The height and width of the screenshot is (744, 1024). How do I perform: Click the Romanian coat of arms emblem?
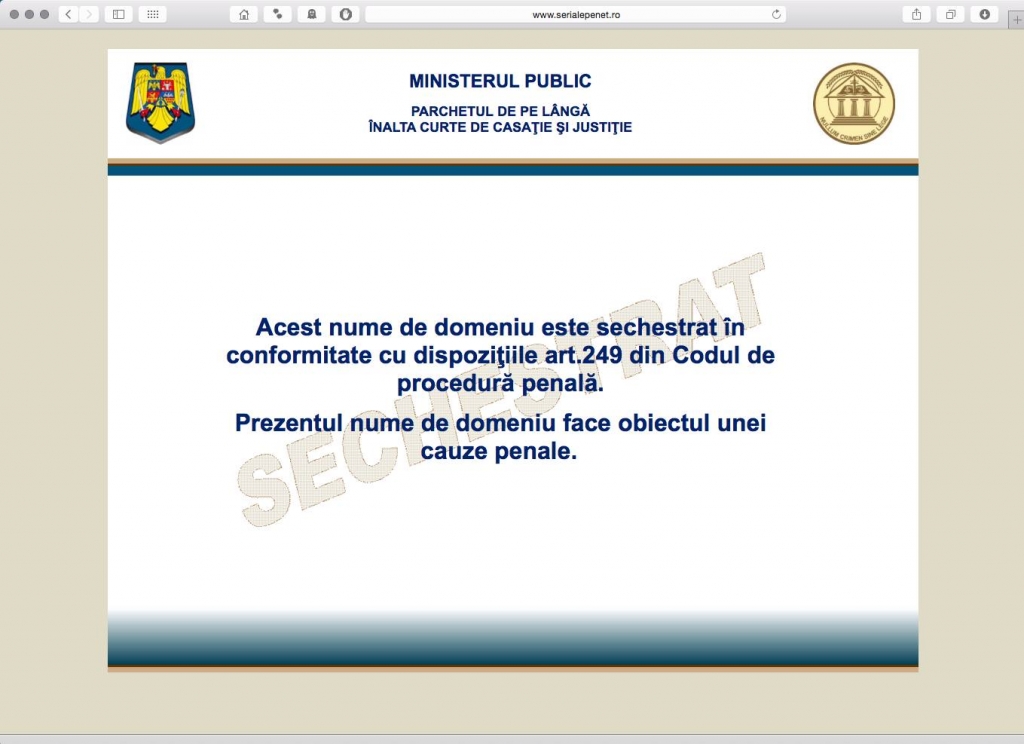coord(160,100)
